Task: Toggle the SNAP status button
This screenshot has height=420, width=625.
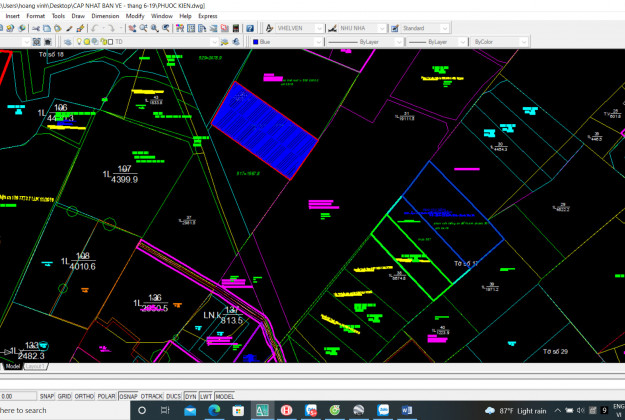Action: point(47,396)
